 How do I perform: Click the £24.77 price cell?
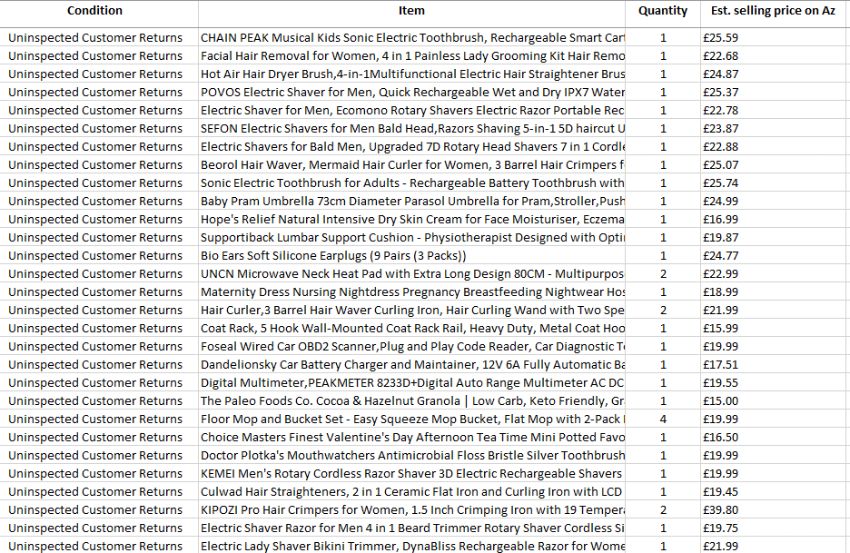pyautogui.click(x=775, y=255)
